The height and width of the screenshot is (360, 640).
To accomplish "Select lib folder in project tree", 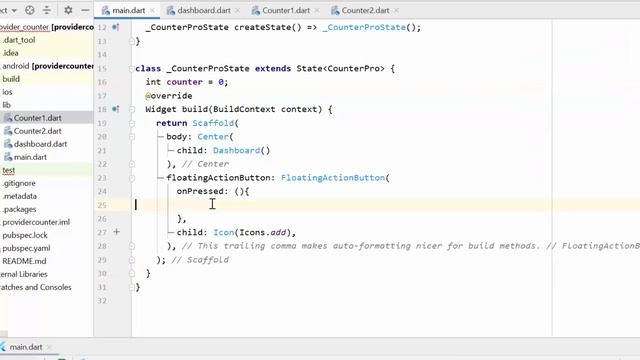I will point(7,105).
